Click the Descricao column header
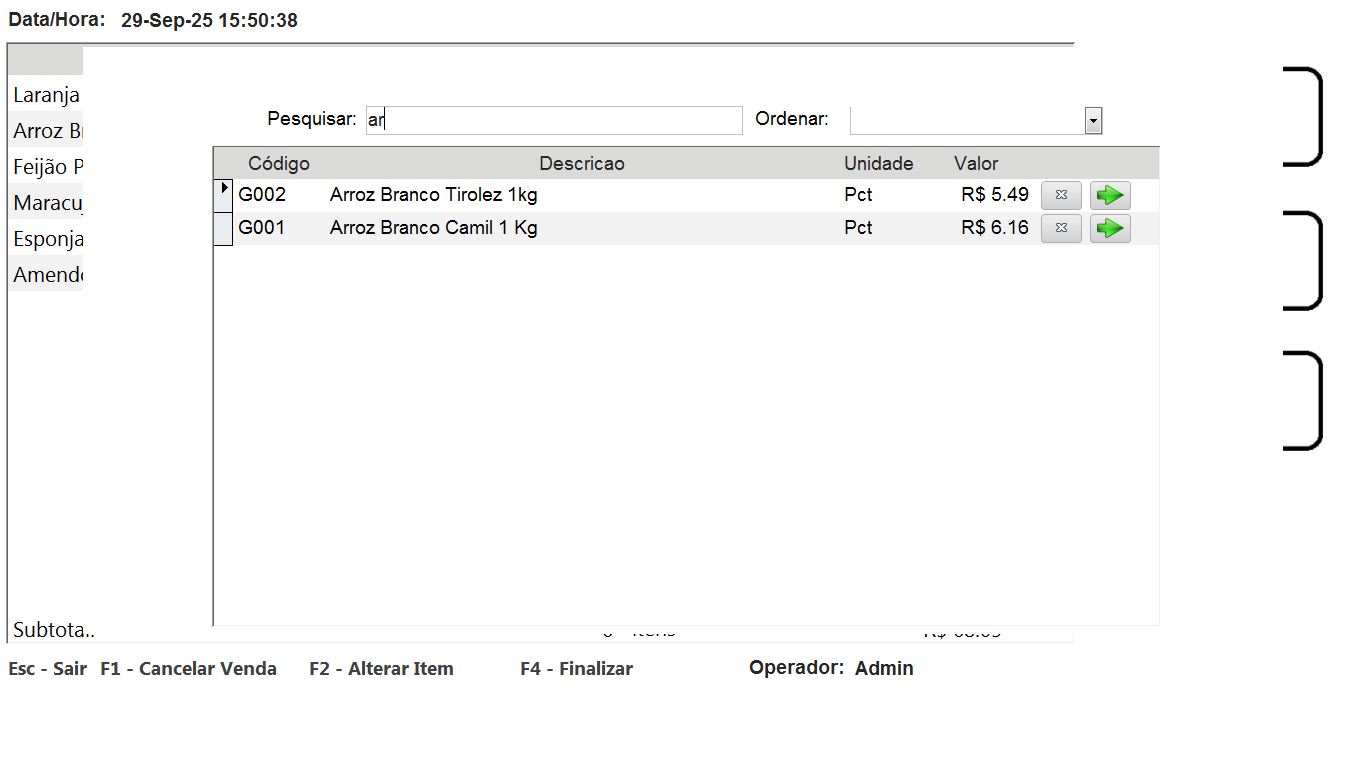The height and width of the screenshot is (768, 1366). 581,163
